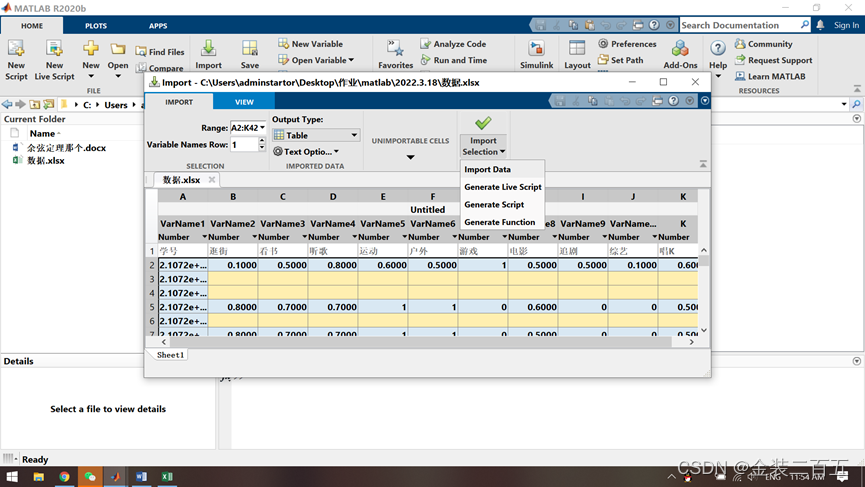Click the back arrow in folder toolbar
Viewport: 865px width, 487px height.
[x=7, y=104]
